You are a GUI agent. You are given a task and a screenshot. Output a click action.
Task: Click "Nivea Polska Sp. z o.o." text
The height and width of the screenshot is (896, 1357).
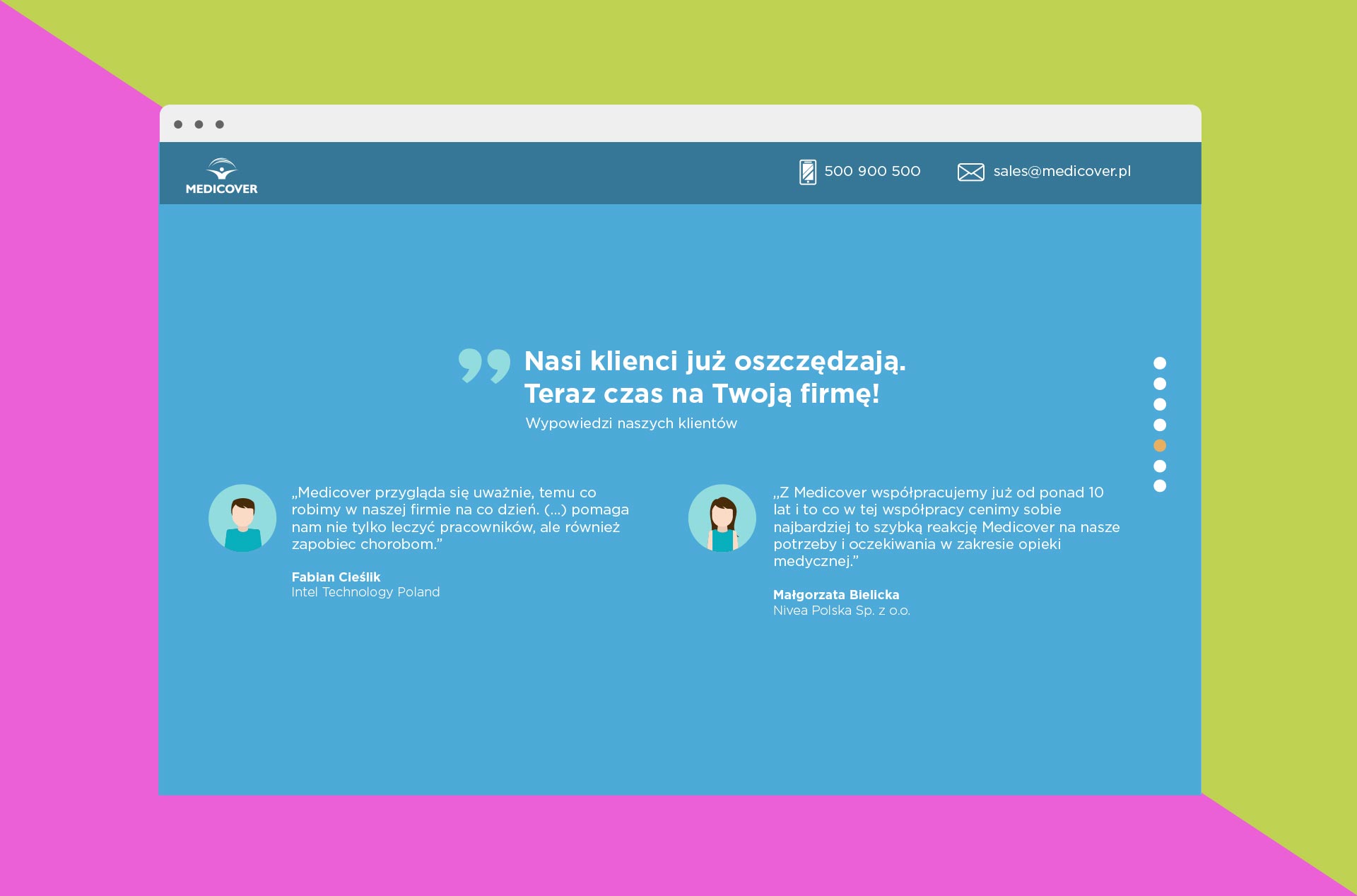(842, 611)
